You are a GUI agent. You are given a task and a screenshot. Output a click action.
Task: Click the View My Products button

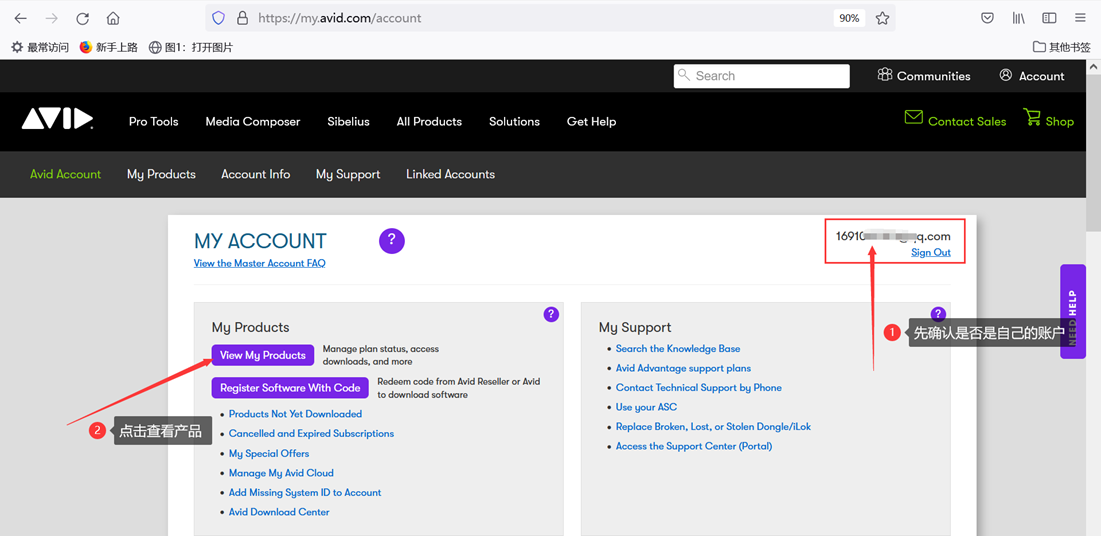[x=263, y=355]
